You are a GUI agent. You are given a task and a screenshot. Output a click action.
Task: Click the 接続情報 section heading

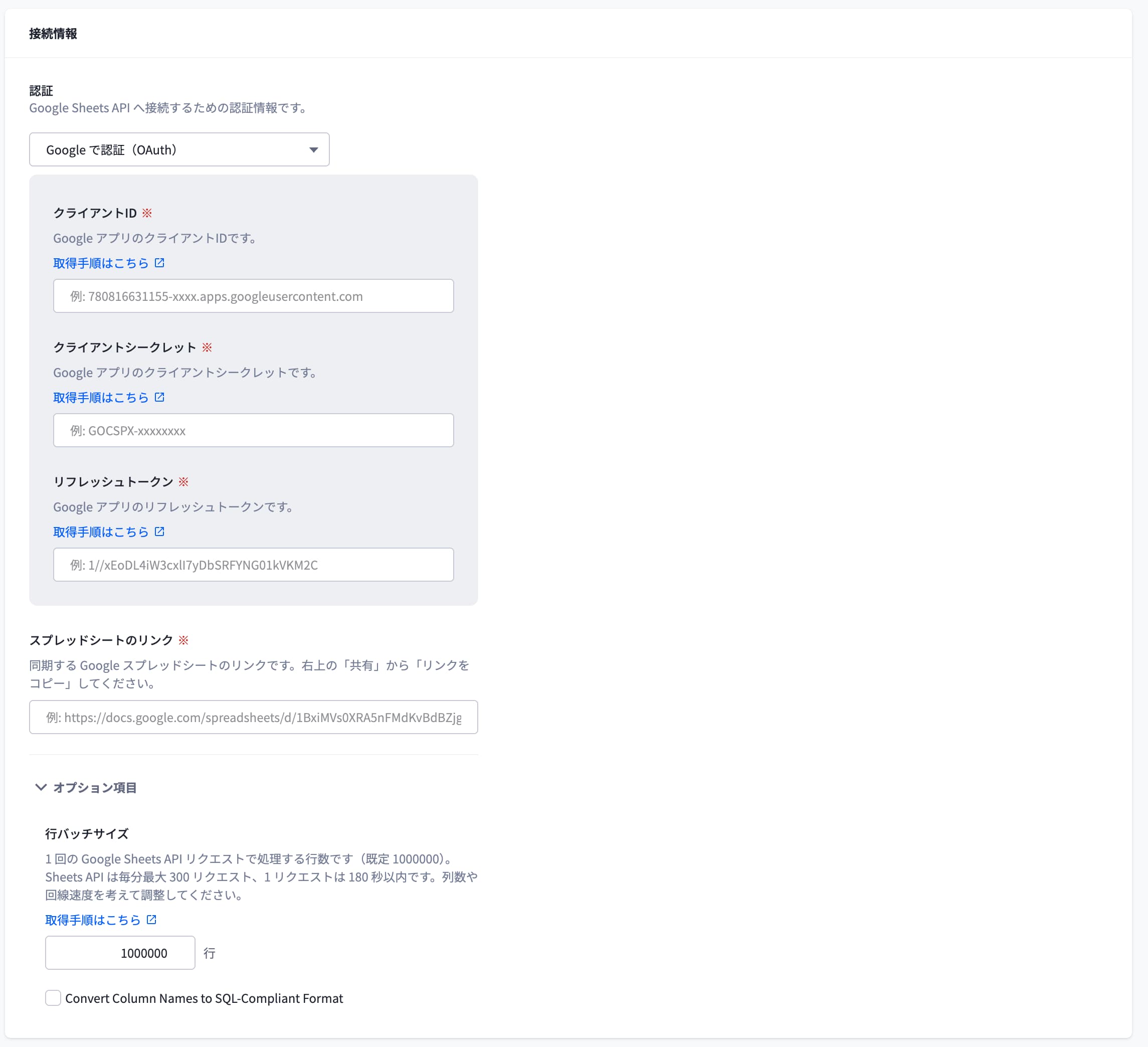pyautogui.click(x=53, y=34)
